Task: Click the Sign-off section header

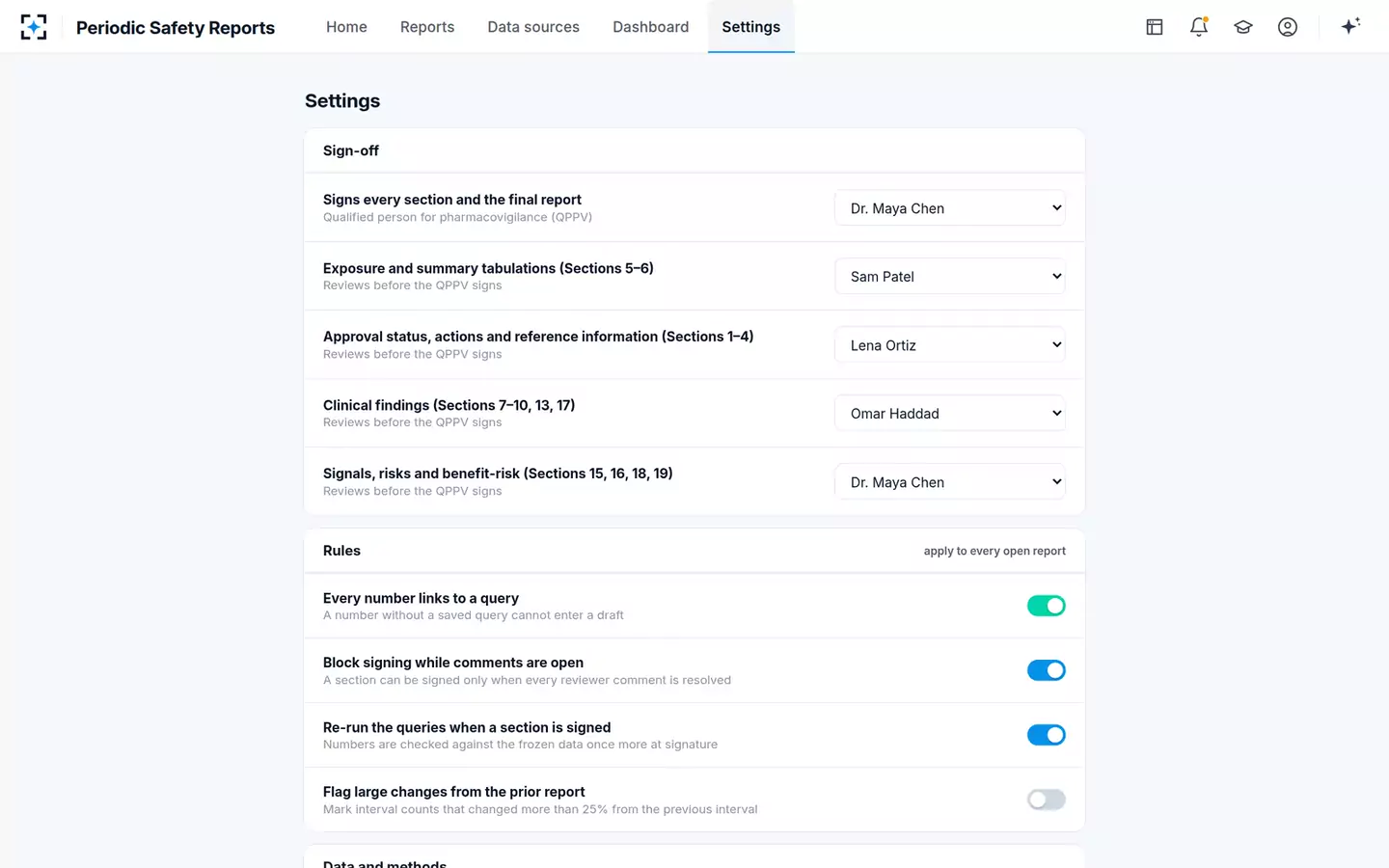Action: (351, 150)
